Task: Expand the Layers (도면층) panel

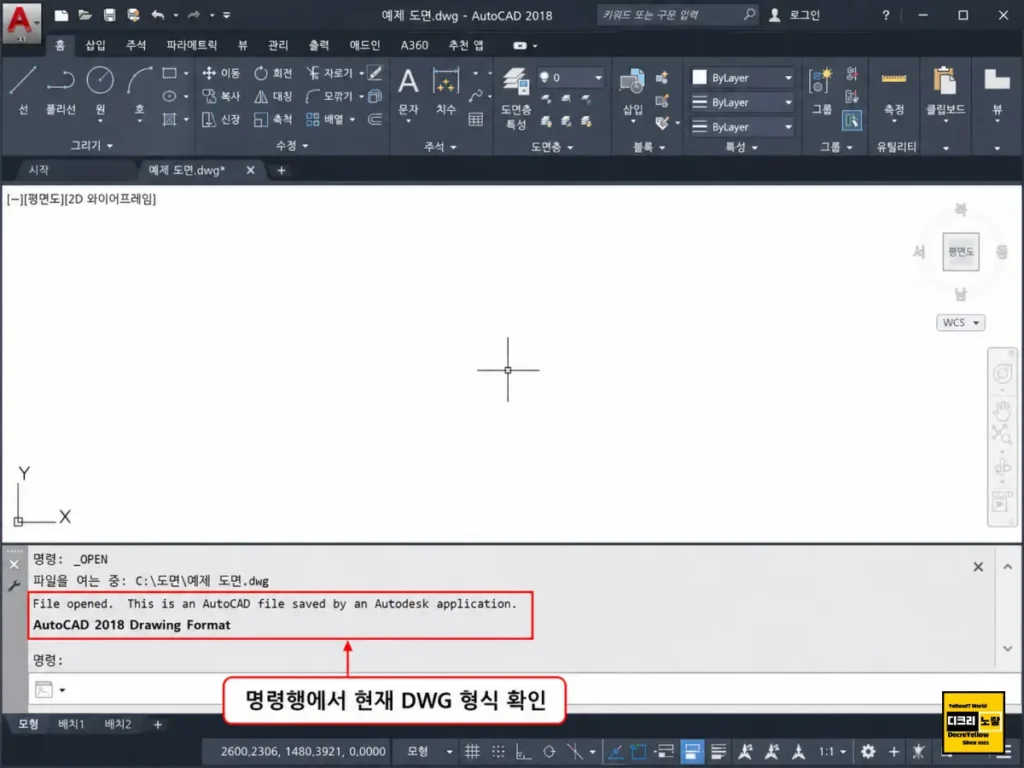Action: (552, 147)
